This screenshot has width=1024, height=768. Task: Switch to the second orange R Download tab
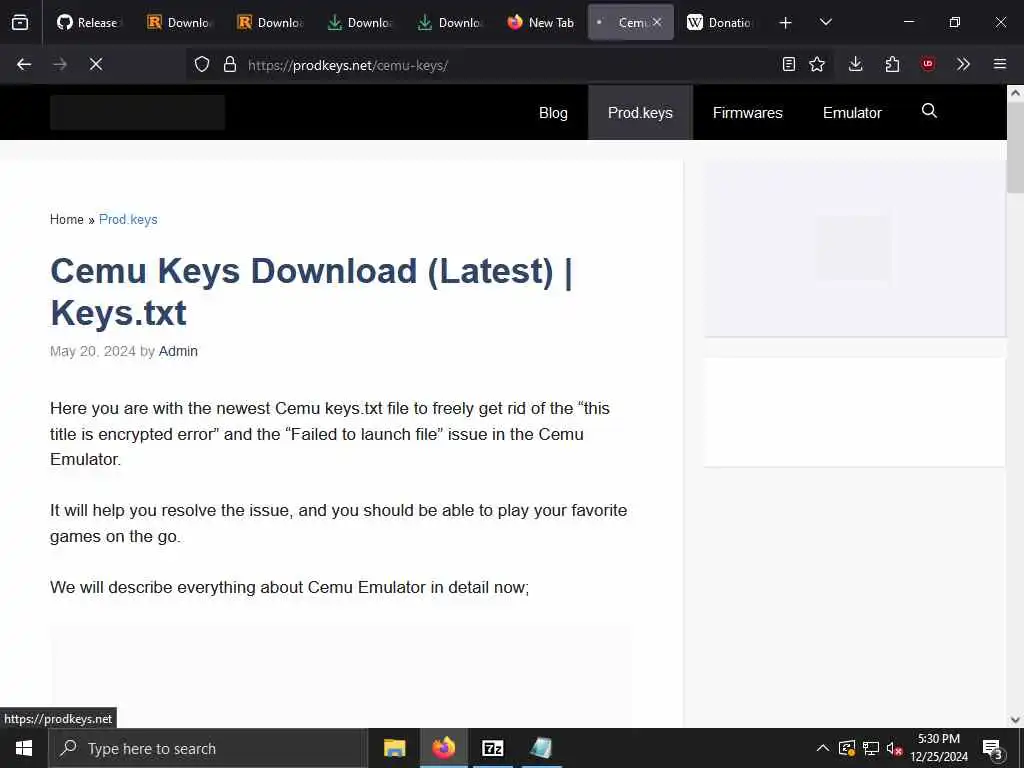click(270, 22)
